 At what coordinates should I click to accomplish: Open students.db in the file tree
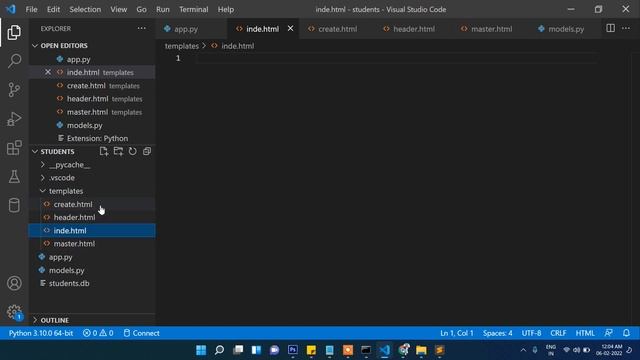click(92, 283)
